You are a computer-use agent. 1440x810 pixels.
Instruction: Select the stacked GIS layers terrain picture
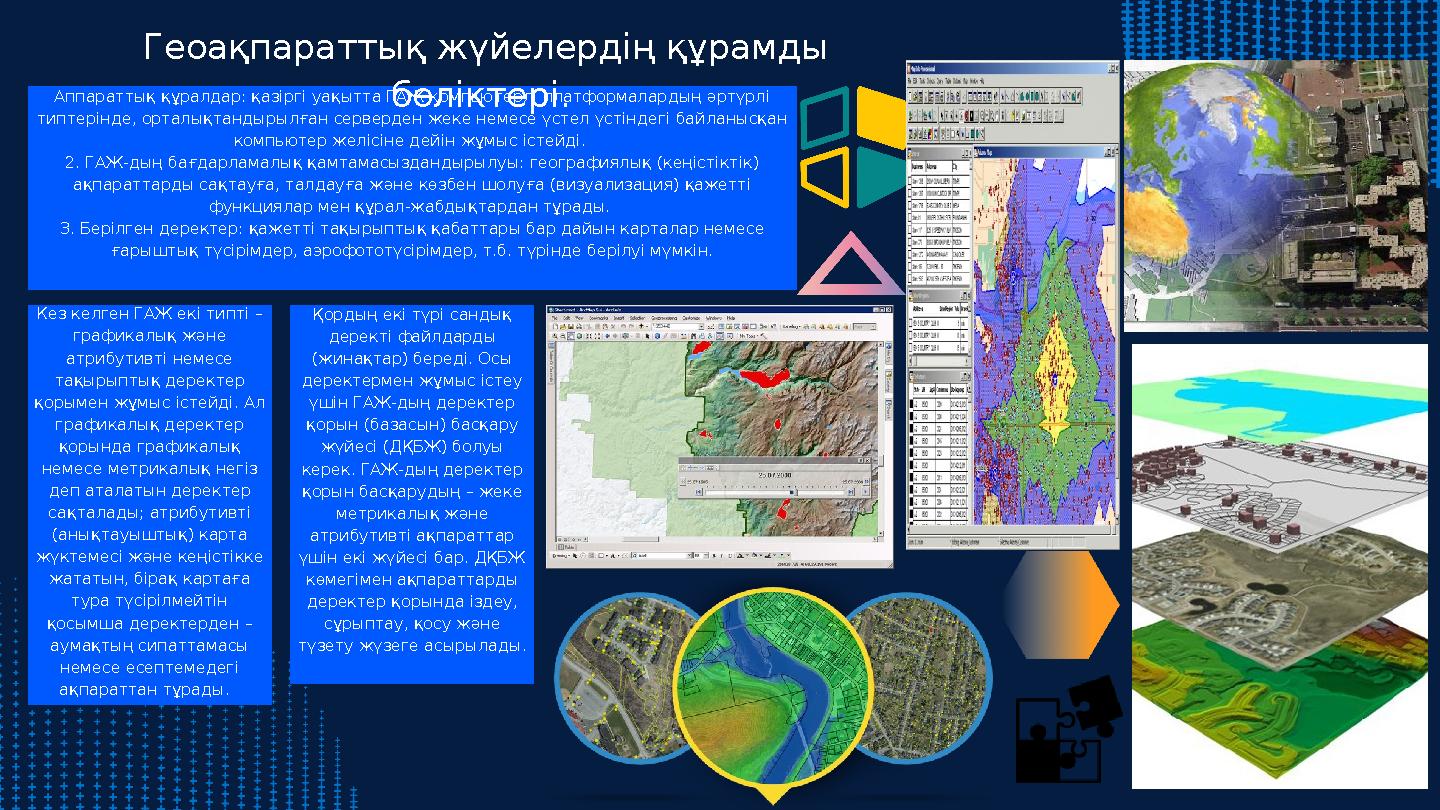[1280, 567]
